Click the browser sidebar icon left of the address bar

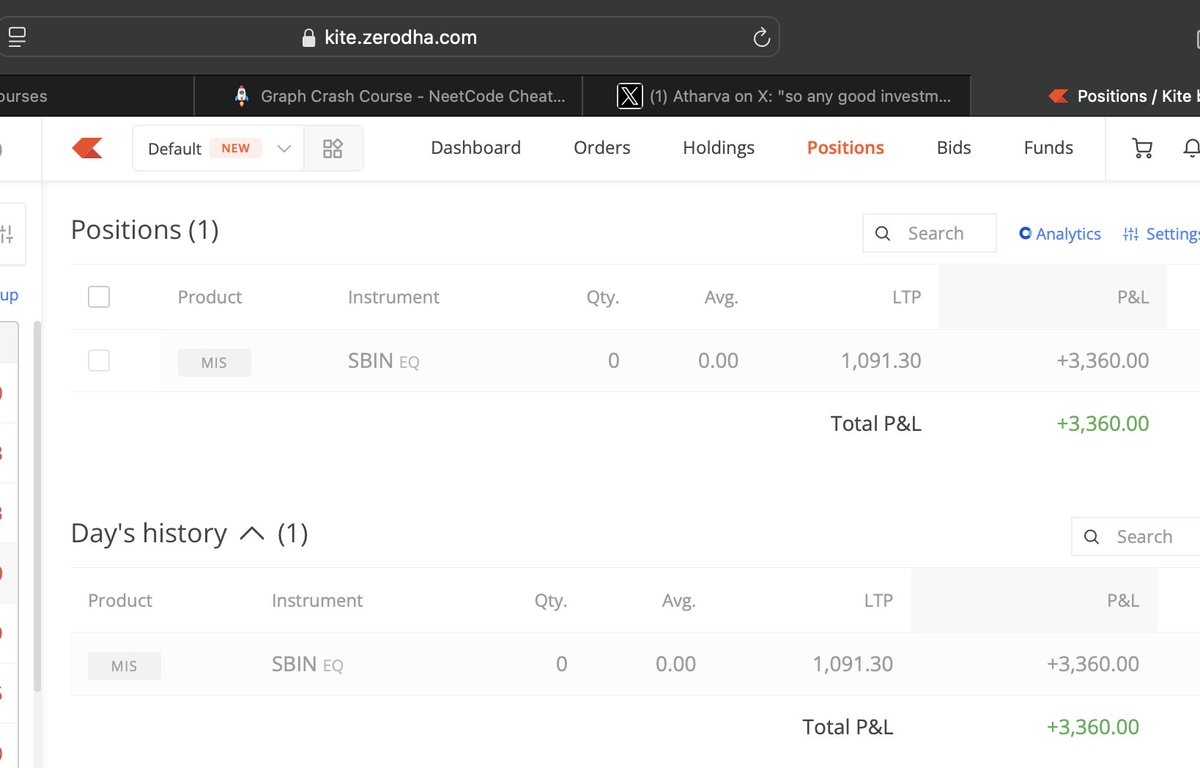coord(17,38)
